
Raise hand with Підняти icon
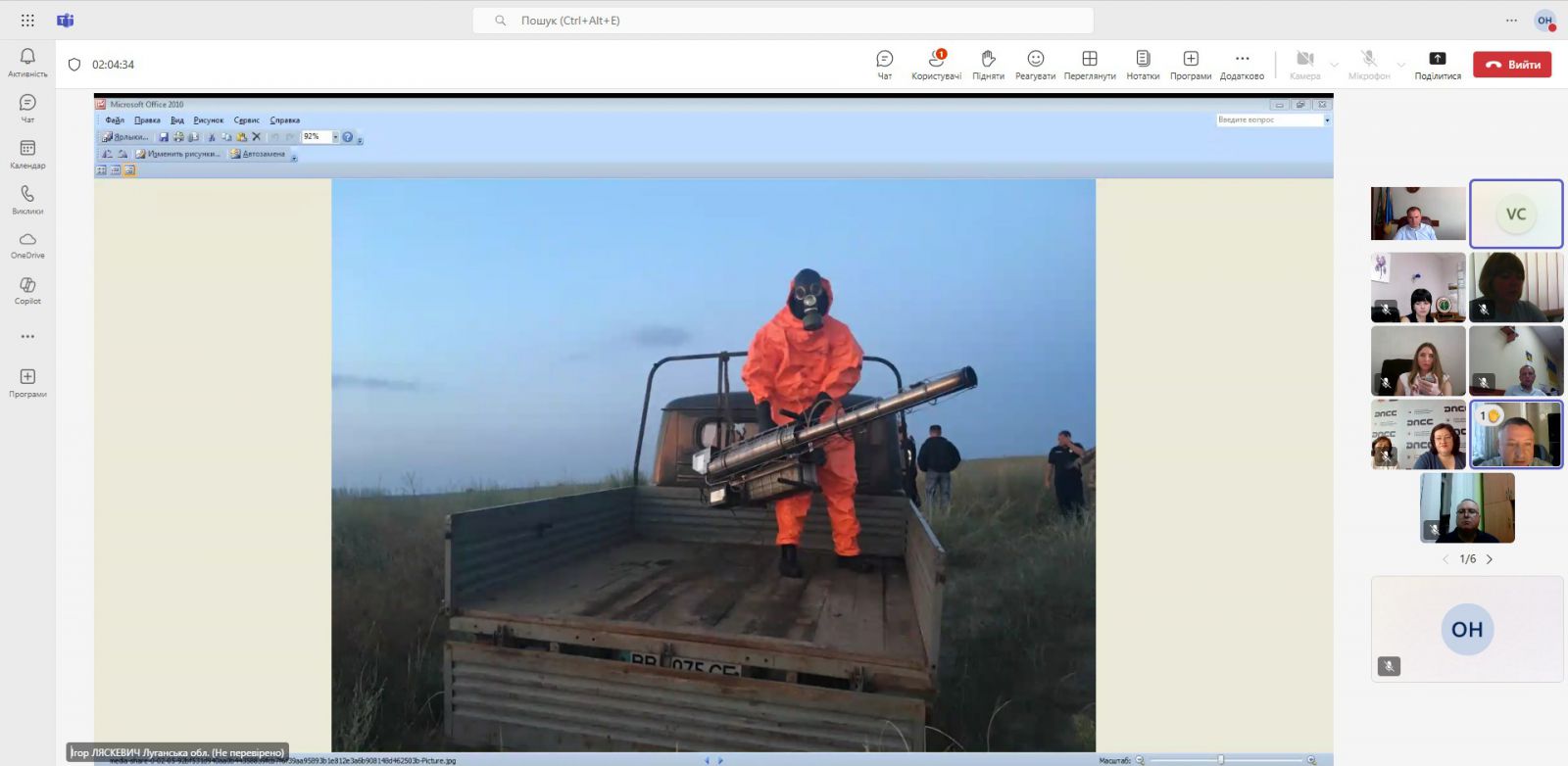(988, 64)
